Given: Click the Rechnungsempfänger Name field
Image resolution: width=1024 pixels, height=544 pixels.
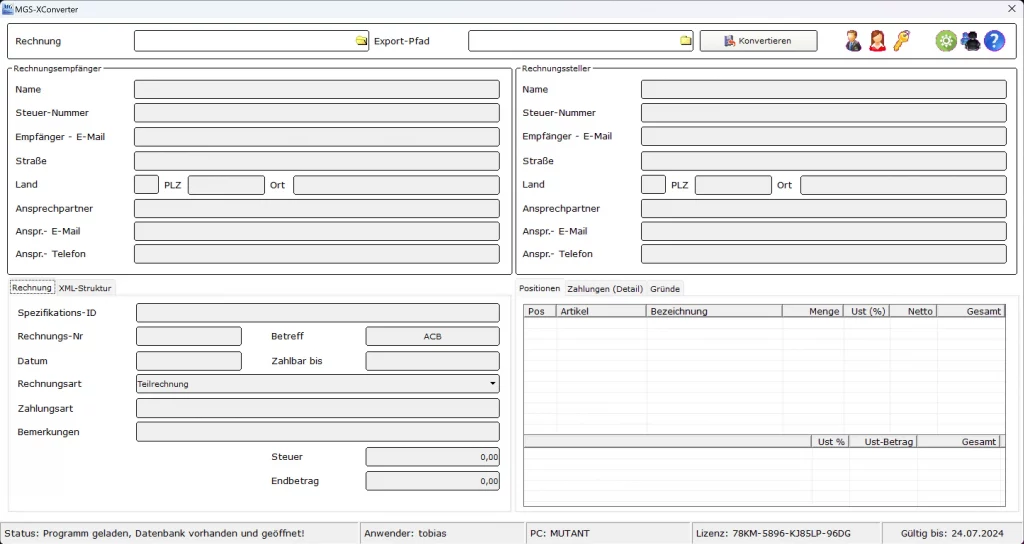Looking at the screenshot, I should (316, 90).
